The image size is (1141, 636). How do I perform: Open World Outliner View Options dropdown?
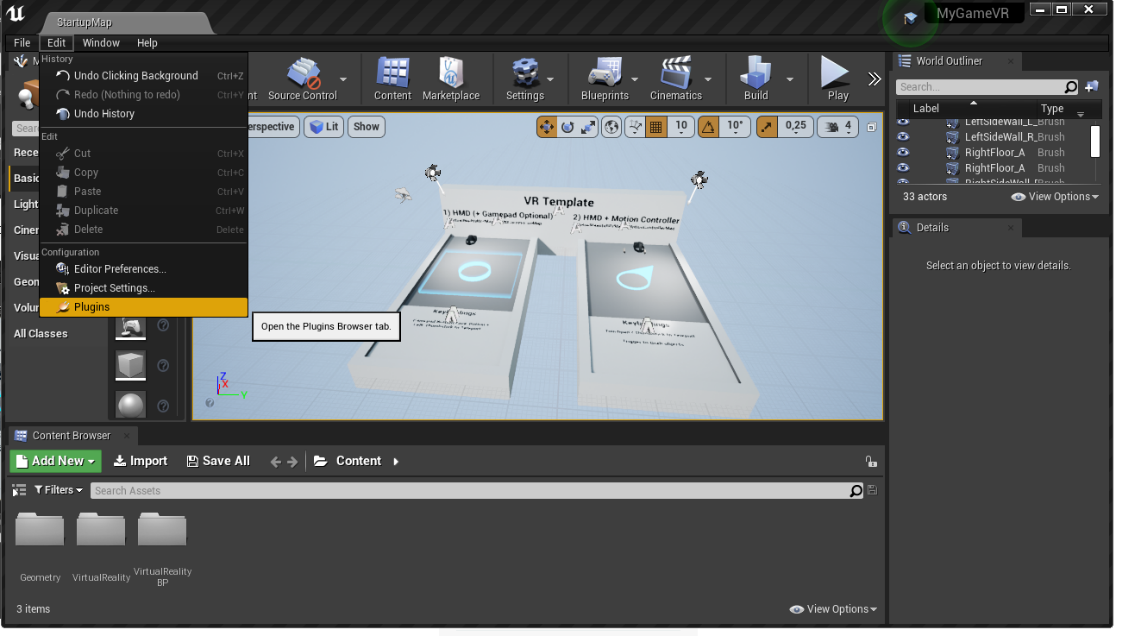[1055, 197]
